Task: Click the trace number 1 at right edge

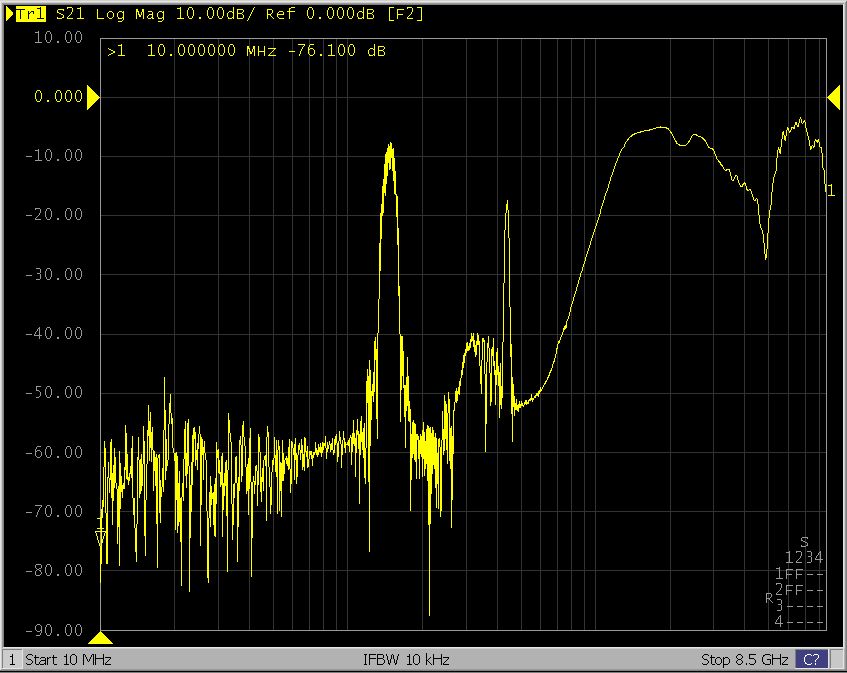Action: pos(830,191)
